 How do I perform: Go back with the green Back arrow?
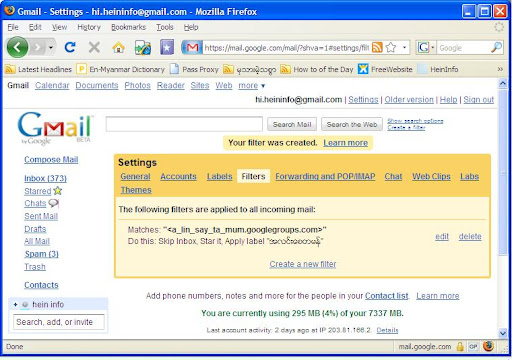(x=17, y=47)
